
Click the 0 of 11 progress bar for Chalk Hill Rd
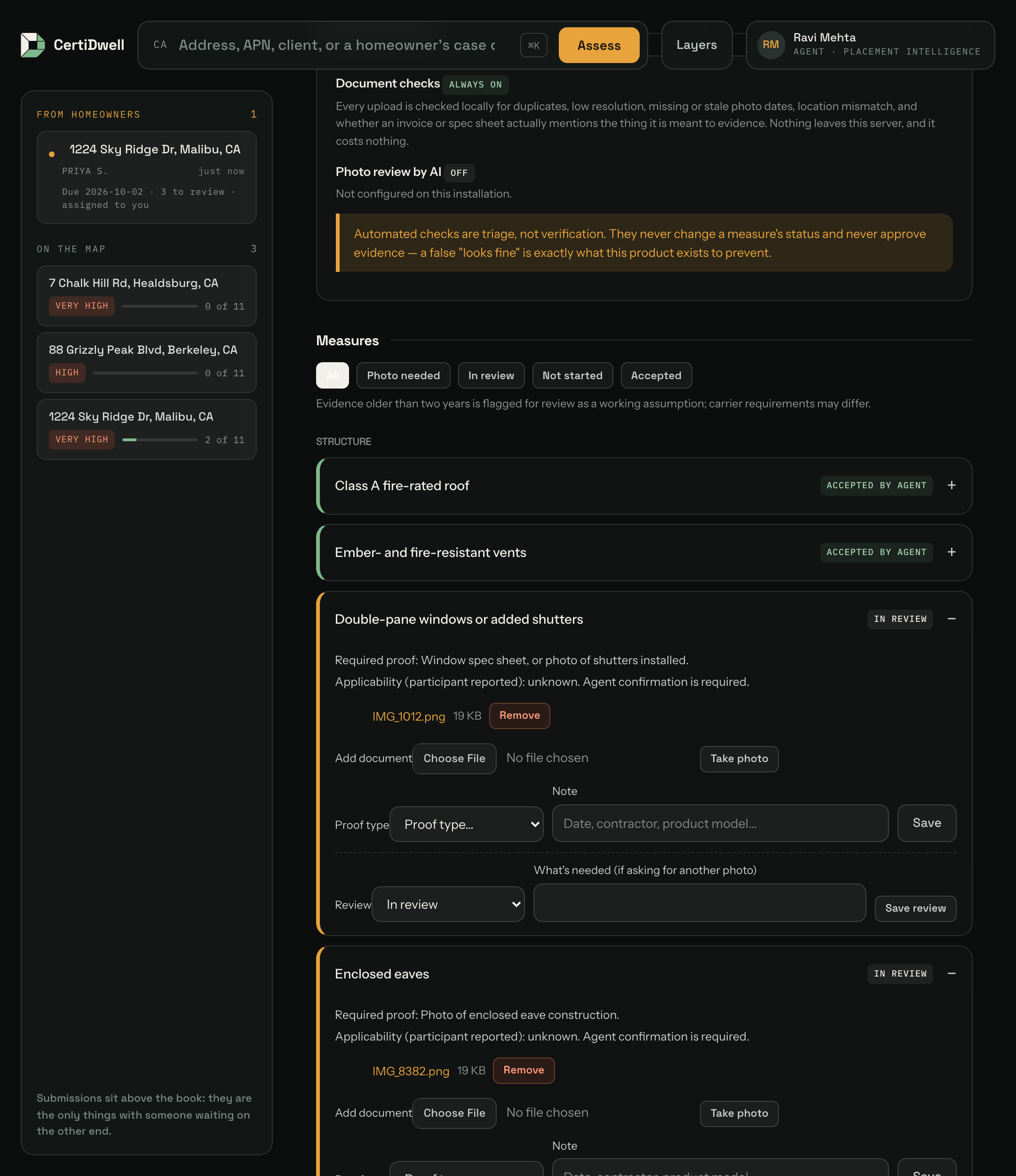point(159,306)
